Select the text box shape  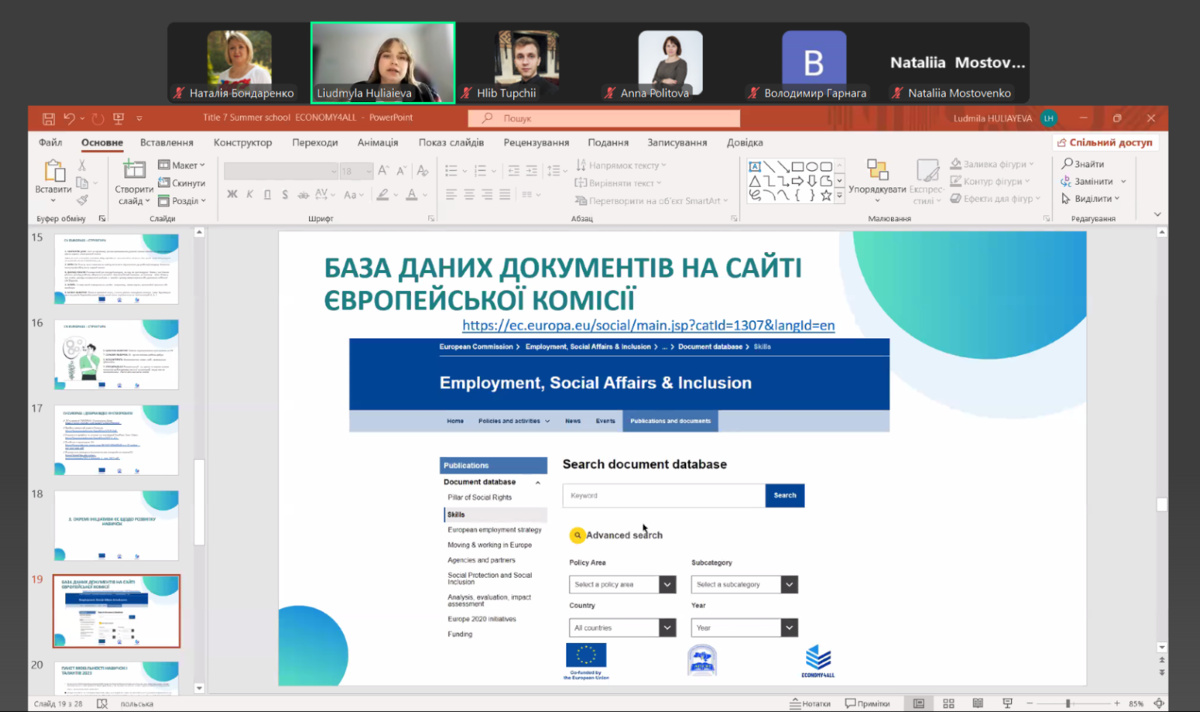click(755, 167)
